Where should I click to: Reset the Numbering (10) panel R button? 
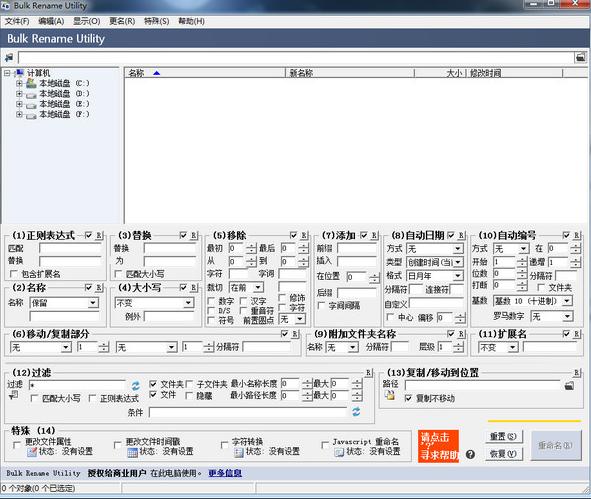576,236
